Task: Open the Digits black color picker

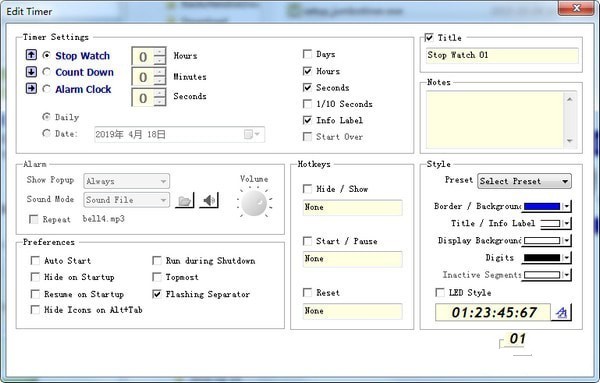Action: tap(546, 258)
